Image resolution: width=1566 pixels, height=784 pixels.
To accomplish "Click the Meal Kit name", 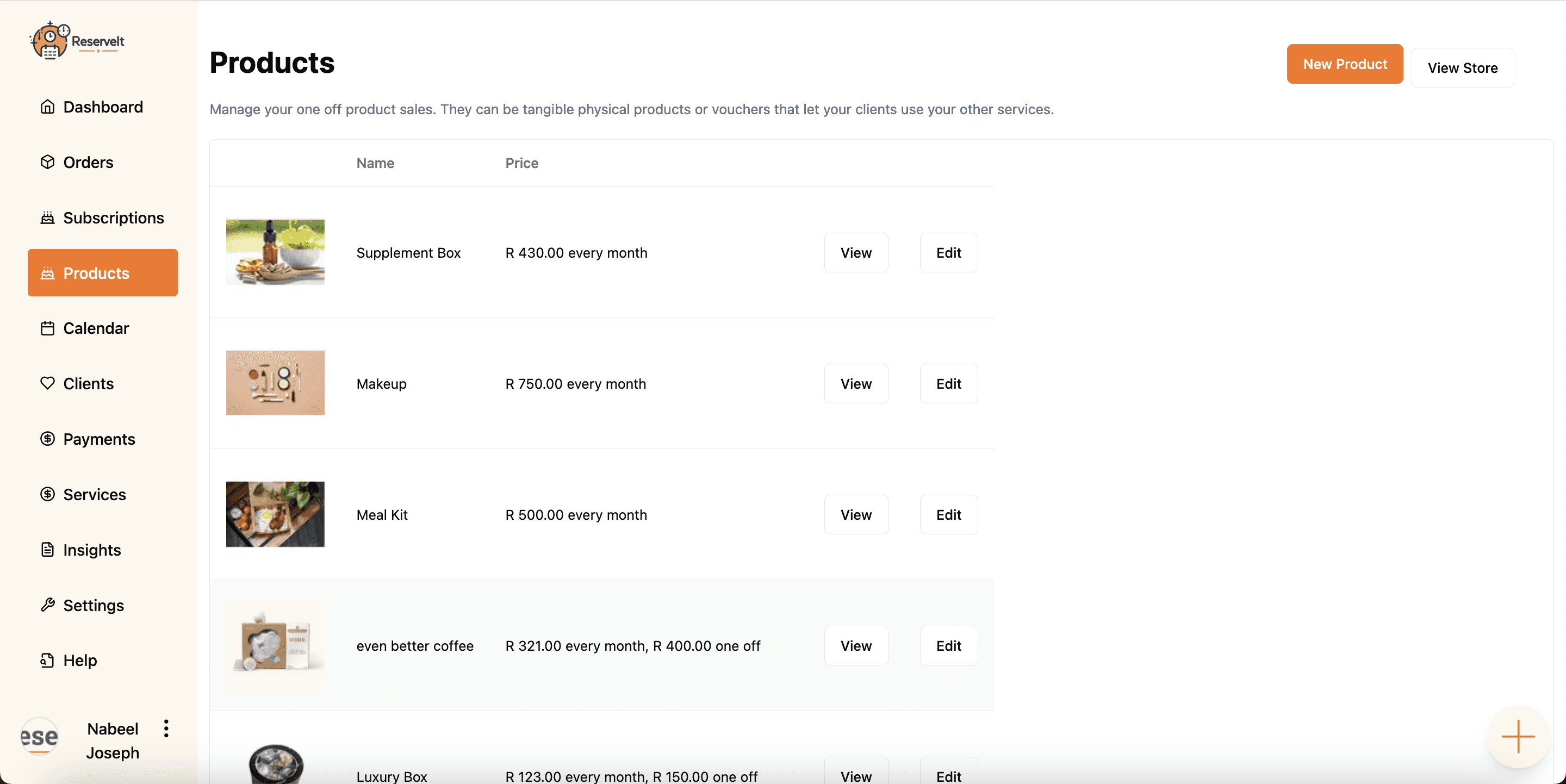I will [382, 515].
